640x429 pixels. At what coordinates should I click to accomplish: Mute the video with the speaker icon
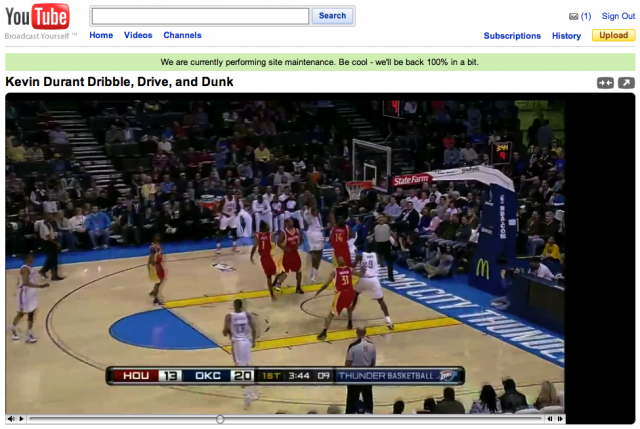[11, 418]
